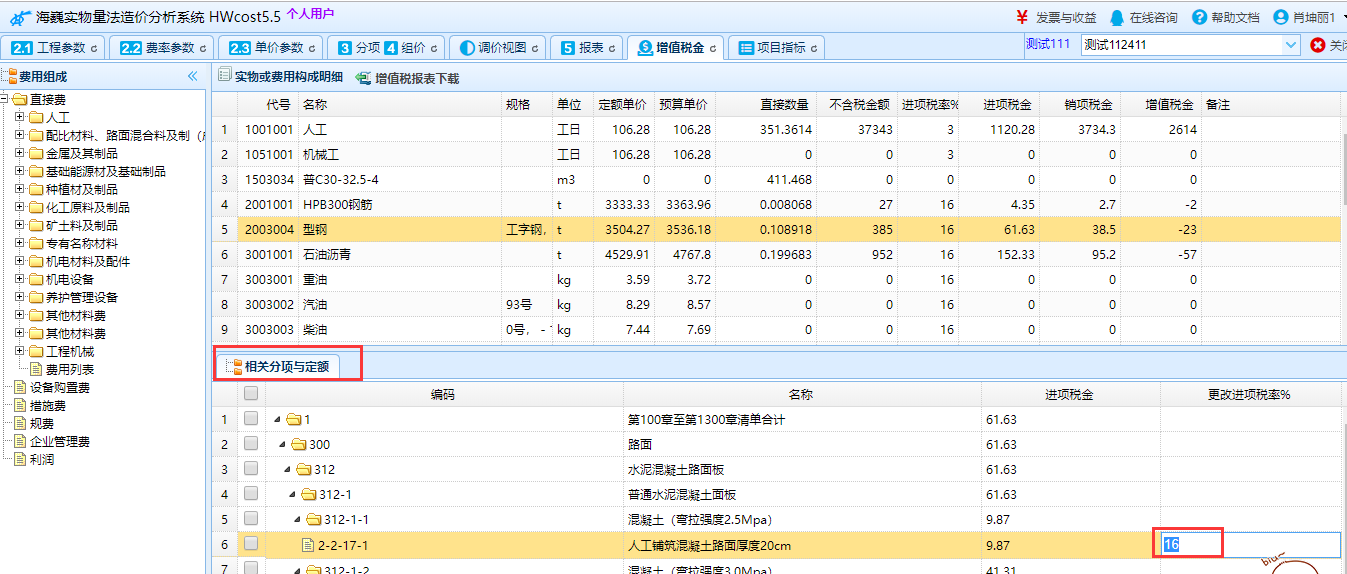Open the 3 分项 4 组价 tab
Screen dimensions: 1347x574
coord(386,48)
